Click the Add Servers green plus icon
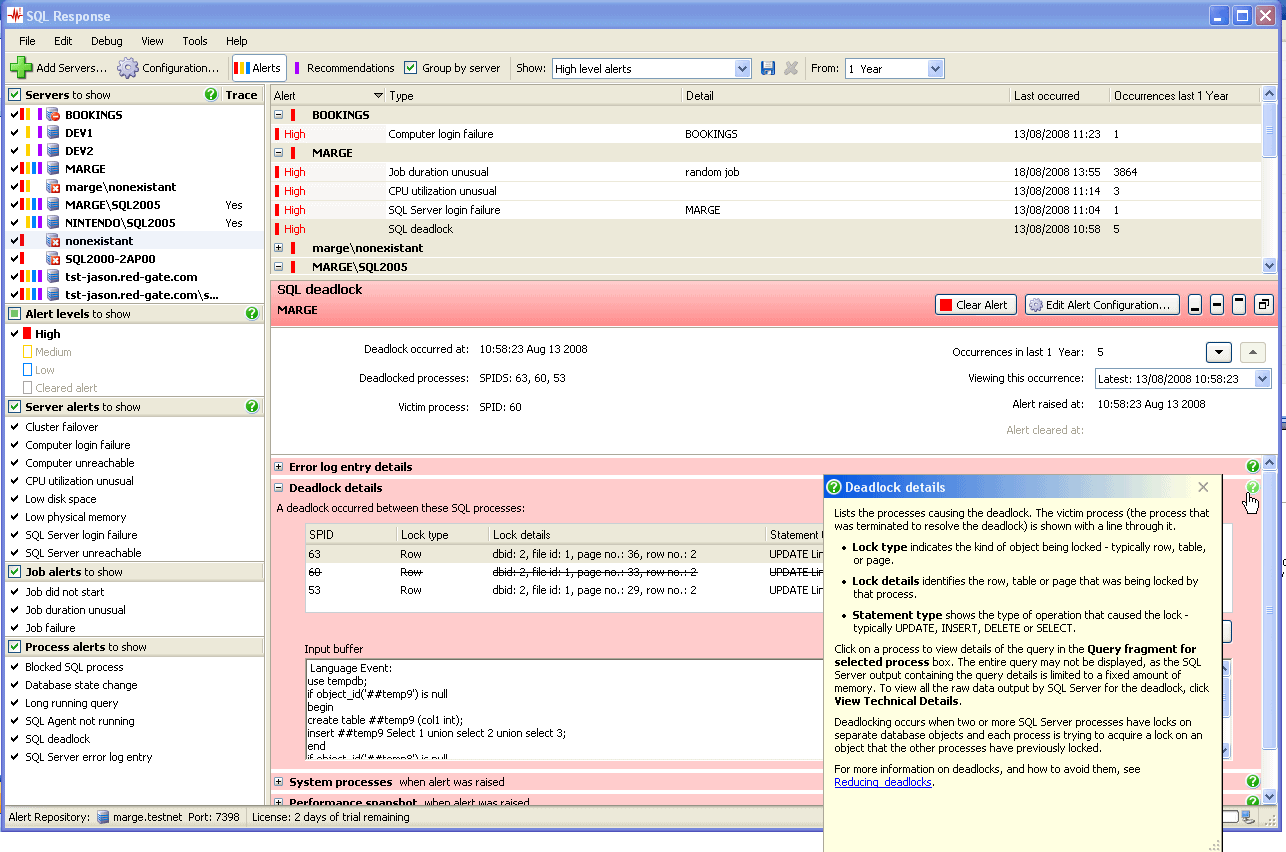This screenshot has height=852, width=1286. [21, 68]
